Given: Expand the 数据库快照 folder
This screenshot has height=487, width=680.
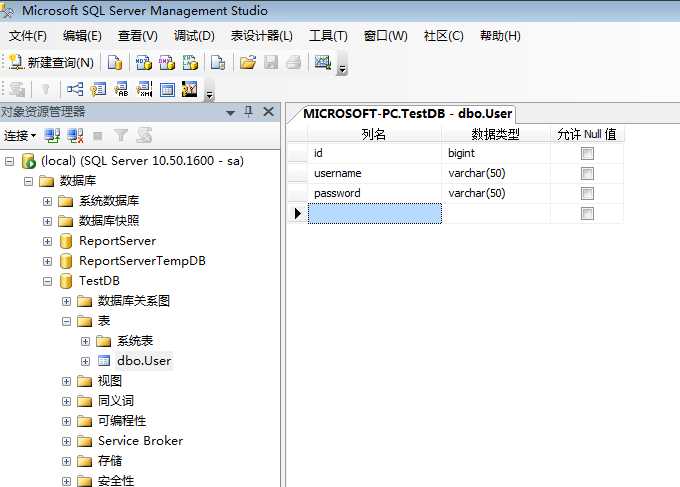Looking at the screenshot, I should (x=48, y=222).
